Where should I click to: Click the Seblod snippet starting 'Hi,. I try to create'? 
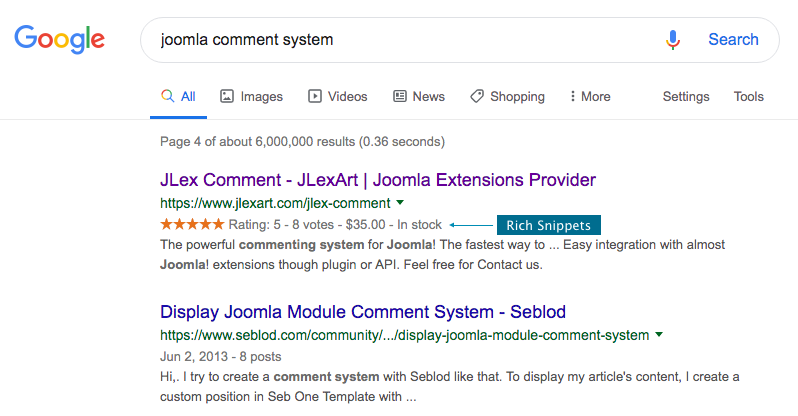(449, 386)
